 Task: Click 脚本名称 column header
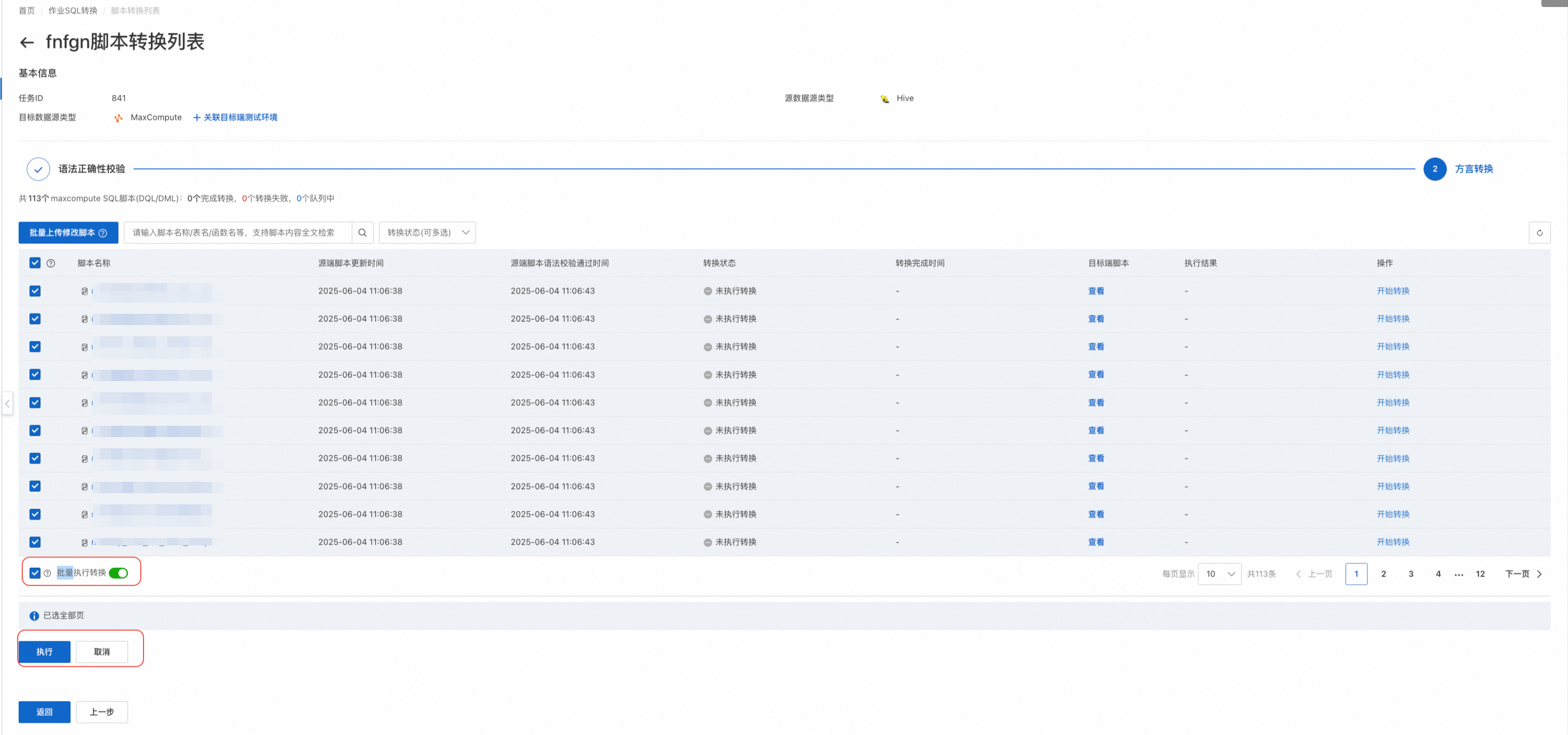[94, 263]
